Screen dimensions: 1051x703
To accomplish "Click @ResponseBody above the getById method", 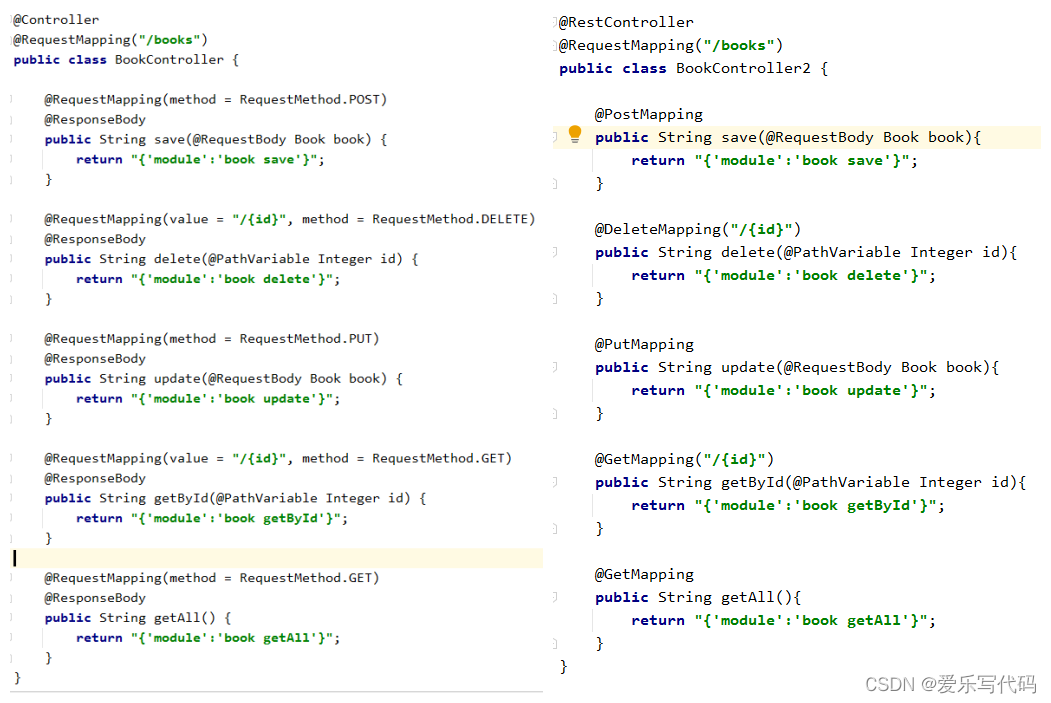I will click(x=95, y=478).
